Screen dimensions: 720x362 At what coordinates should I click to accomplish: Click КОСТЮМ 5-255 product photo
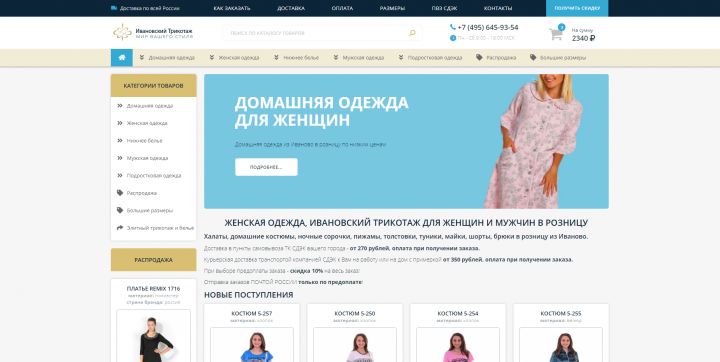[x=561, y=345]
